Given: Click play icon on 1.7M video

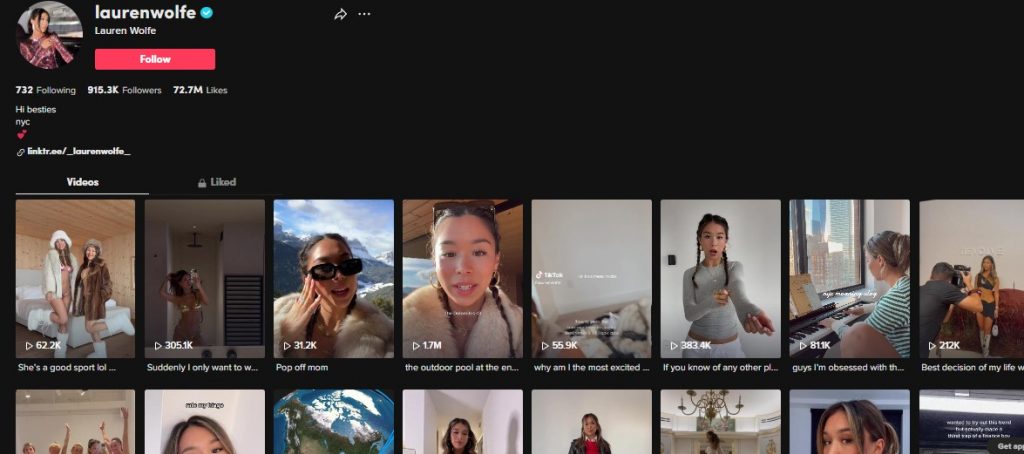Looking at the screenshot, I should point(416,346).
